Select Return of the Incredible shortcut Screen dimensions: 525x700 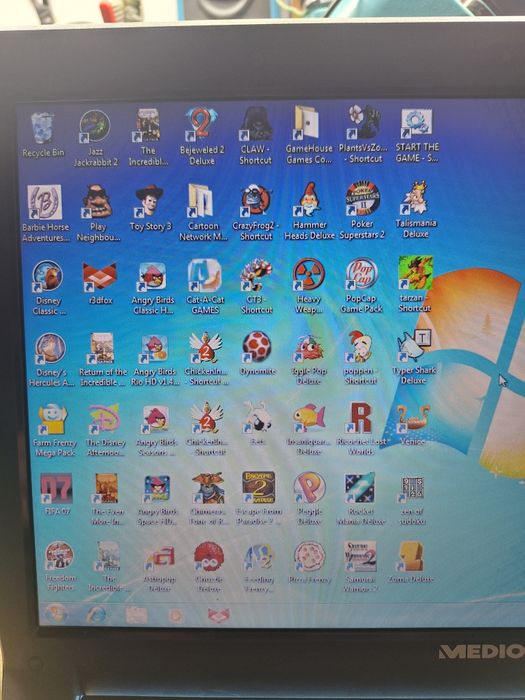click(102, 348)
